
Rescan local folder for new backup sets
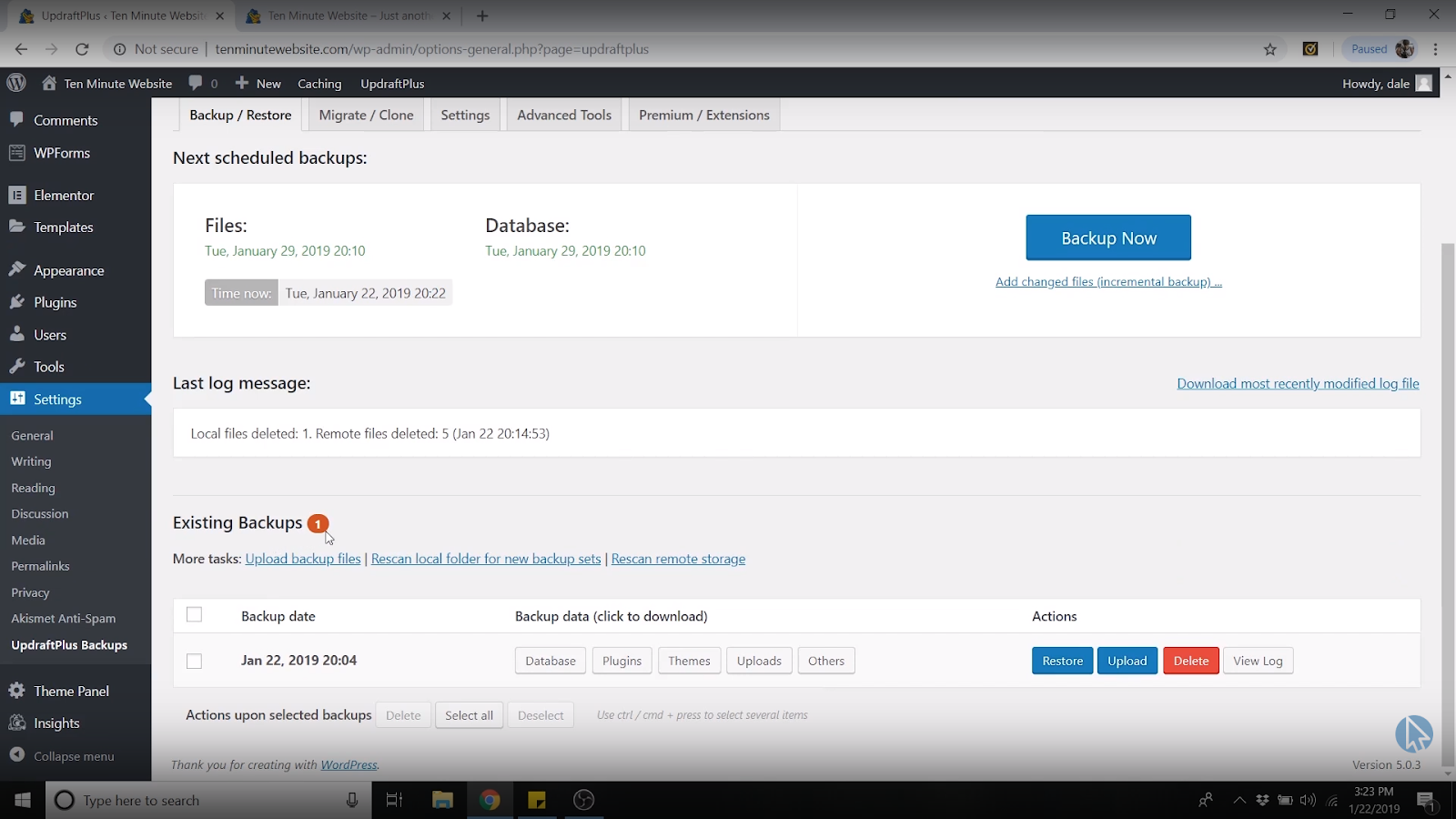coord(486,559)
